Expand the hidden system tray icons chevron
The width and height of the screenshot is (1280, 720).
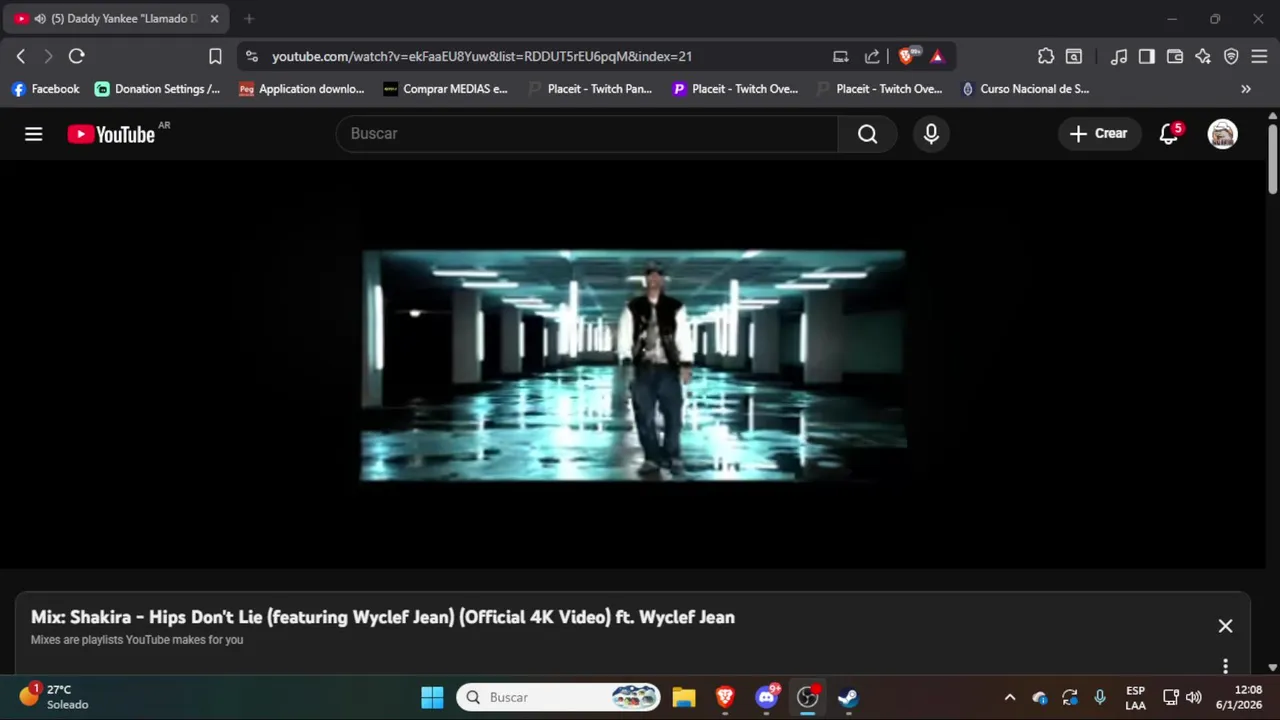coord(1010,697)
